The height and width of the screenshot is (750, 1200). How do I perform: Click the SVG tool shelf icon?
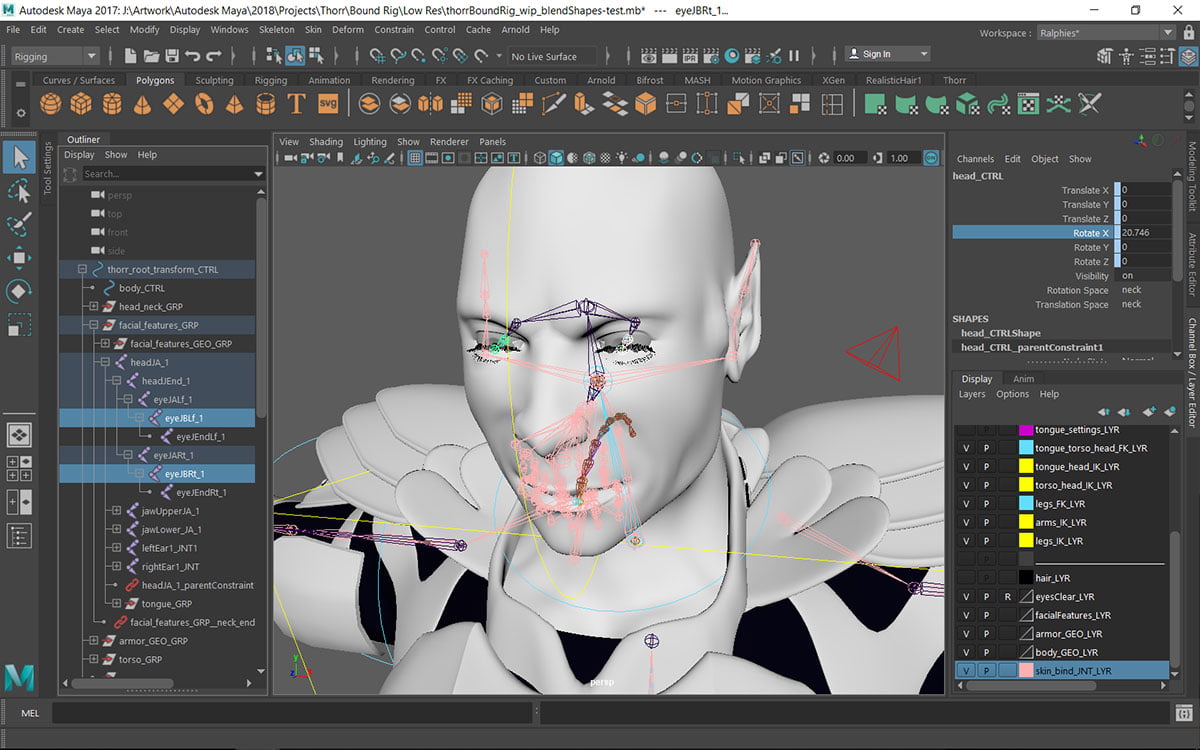[x=327, y=102]
